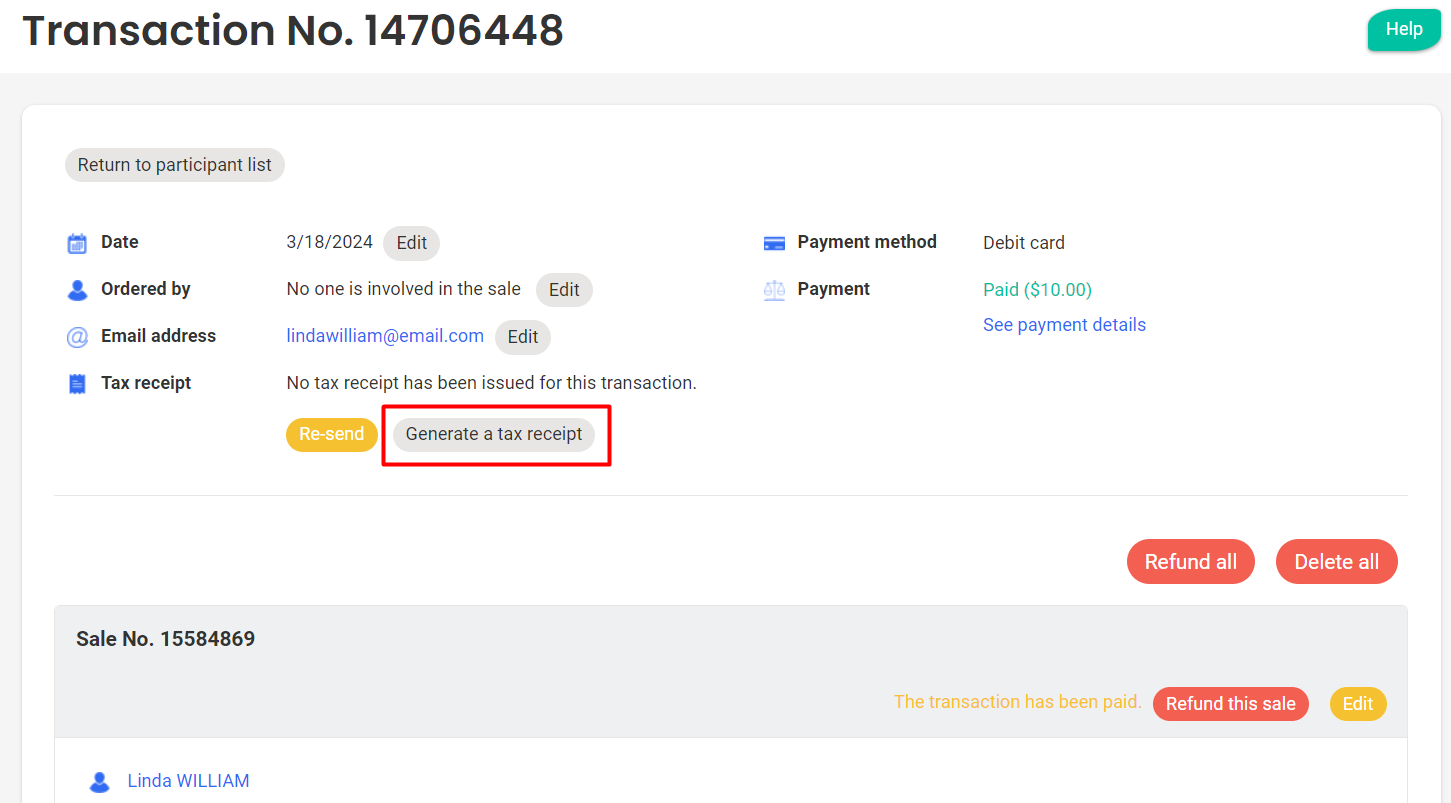This screenshot has height=803, width=1451.
Task: Edit the transaction date
Action: [x=411, y=243]
